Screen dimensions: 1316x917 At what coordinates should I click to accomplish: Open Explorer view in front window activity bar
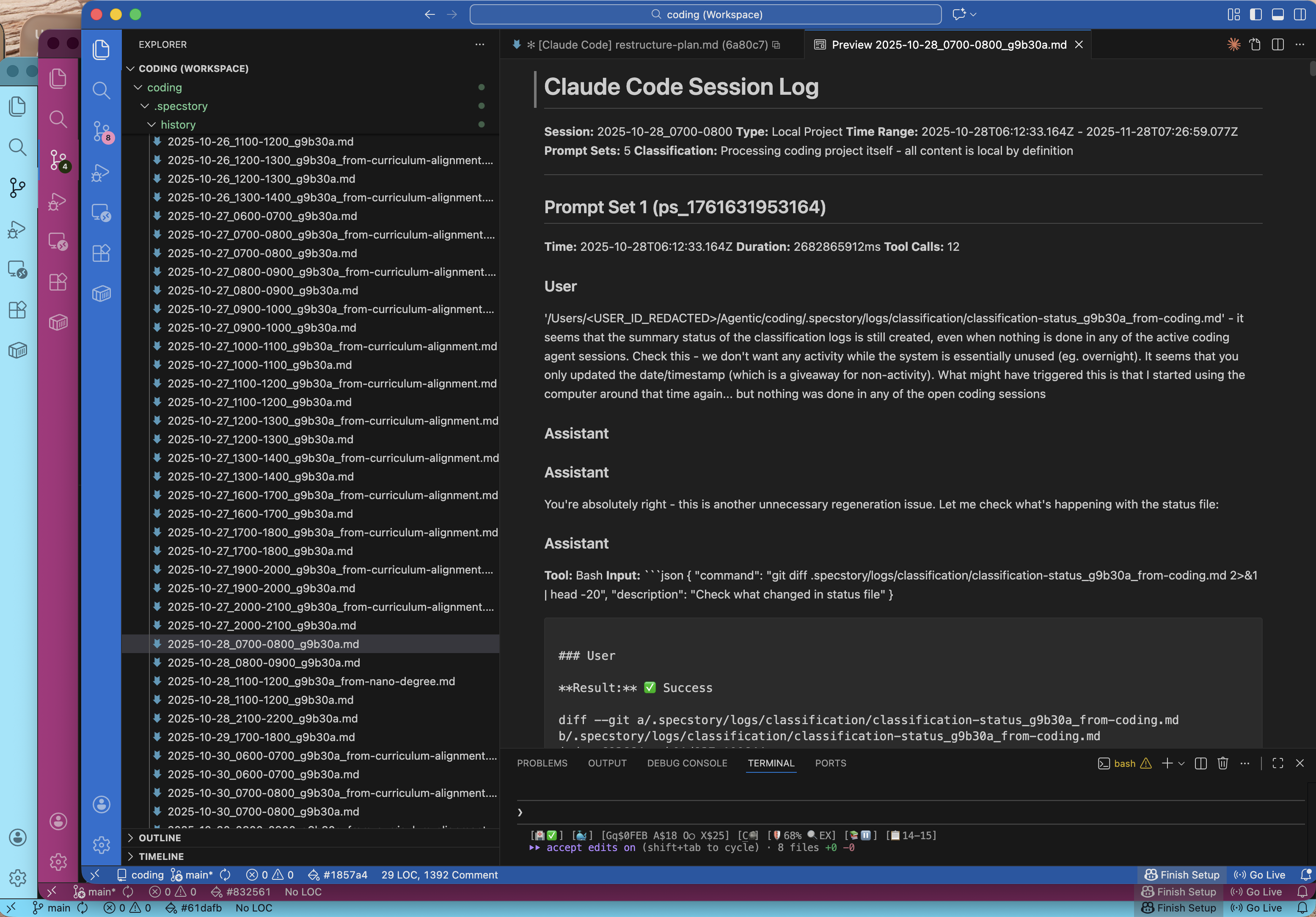(102, 50)
